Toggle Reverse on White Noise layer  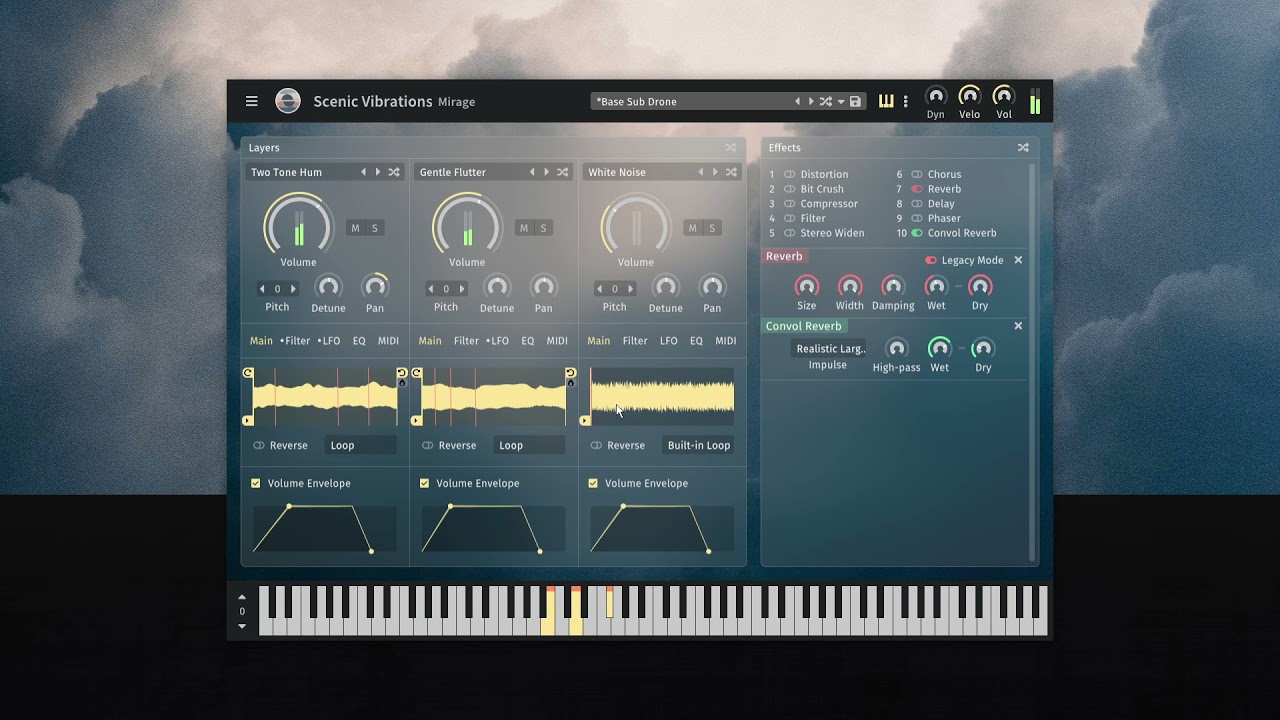[x=596, y=445]
